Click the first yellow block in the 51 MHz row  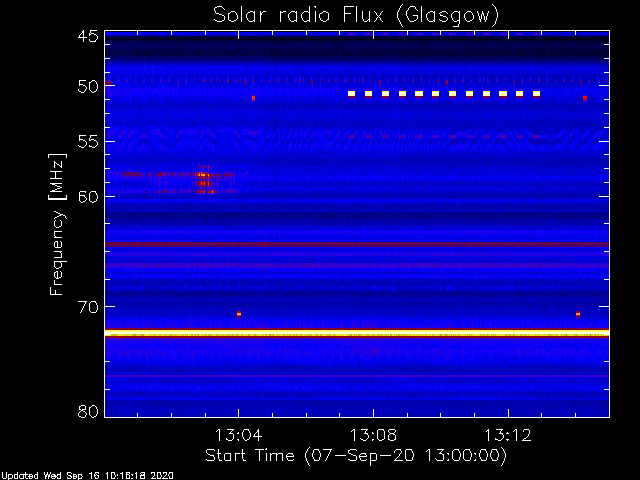[351, 94]
